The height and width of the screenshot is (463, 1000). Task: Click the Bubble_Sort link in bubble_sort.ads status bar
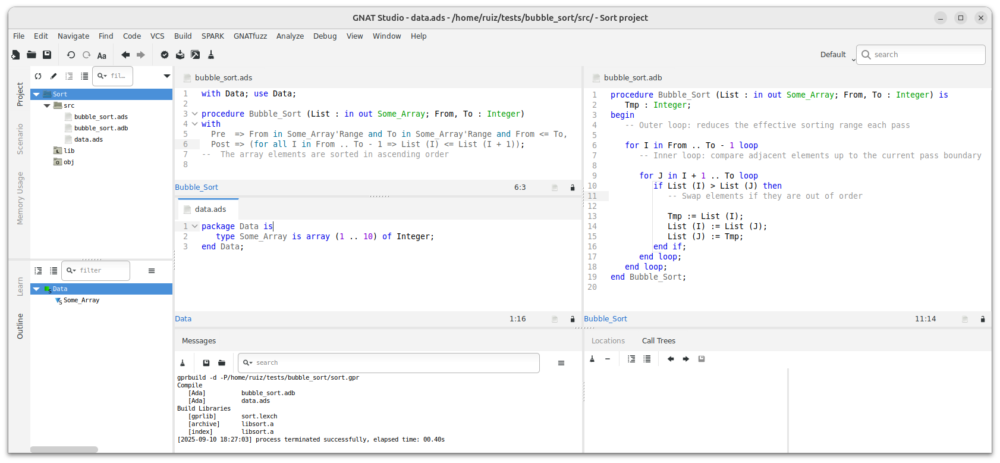(196, 187)
